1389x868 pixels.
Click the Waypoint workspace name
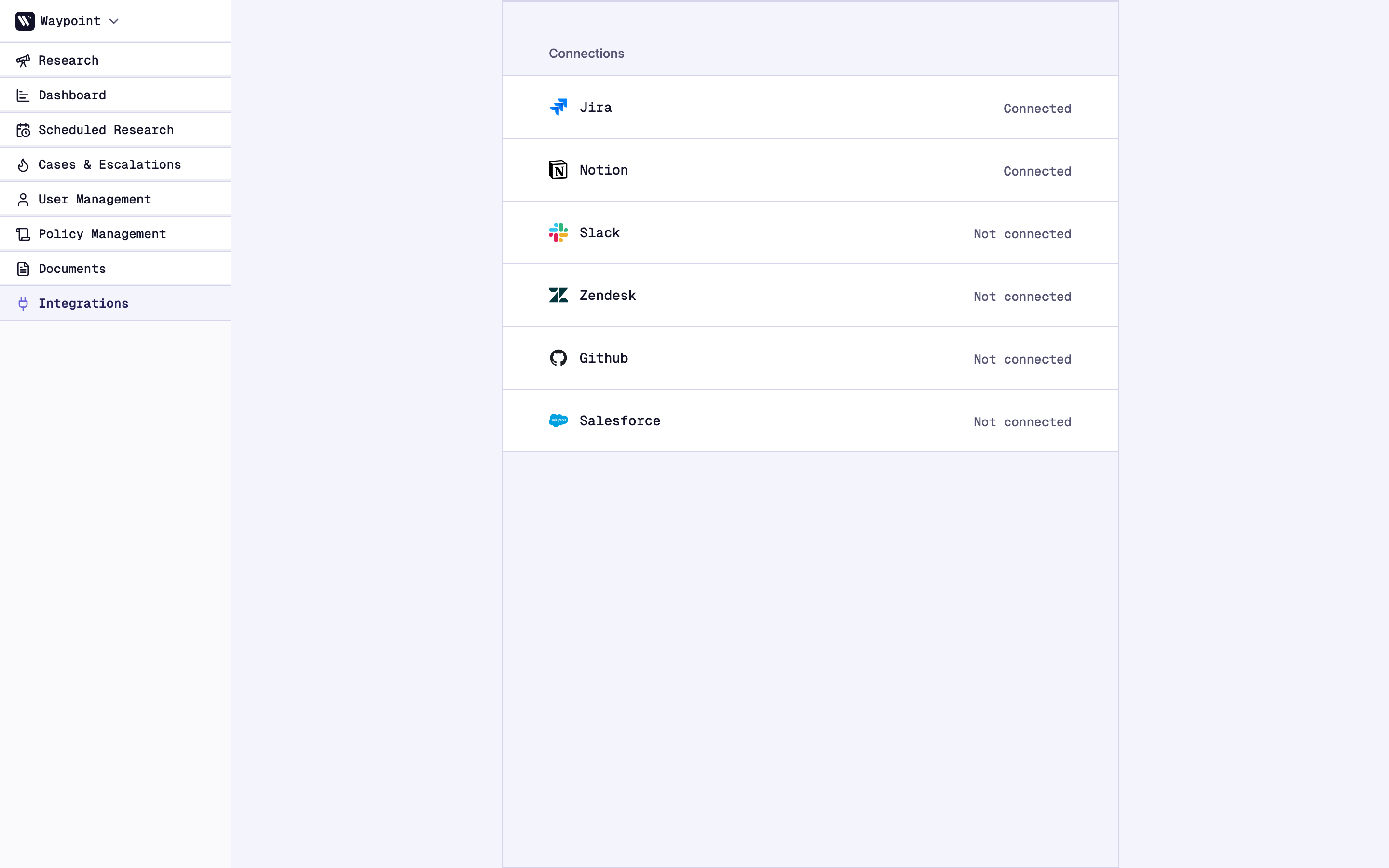(x=70, y=21)
